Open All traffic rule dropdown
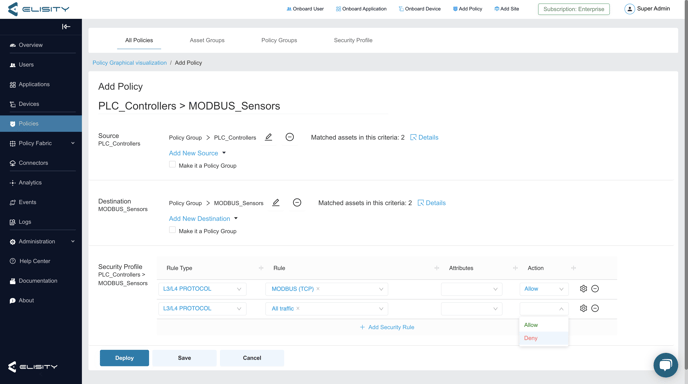Viewport: 688px width, 384px height. tap(326, 309)
